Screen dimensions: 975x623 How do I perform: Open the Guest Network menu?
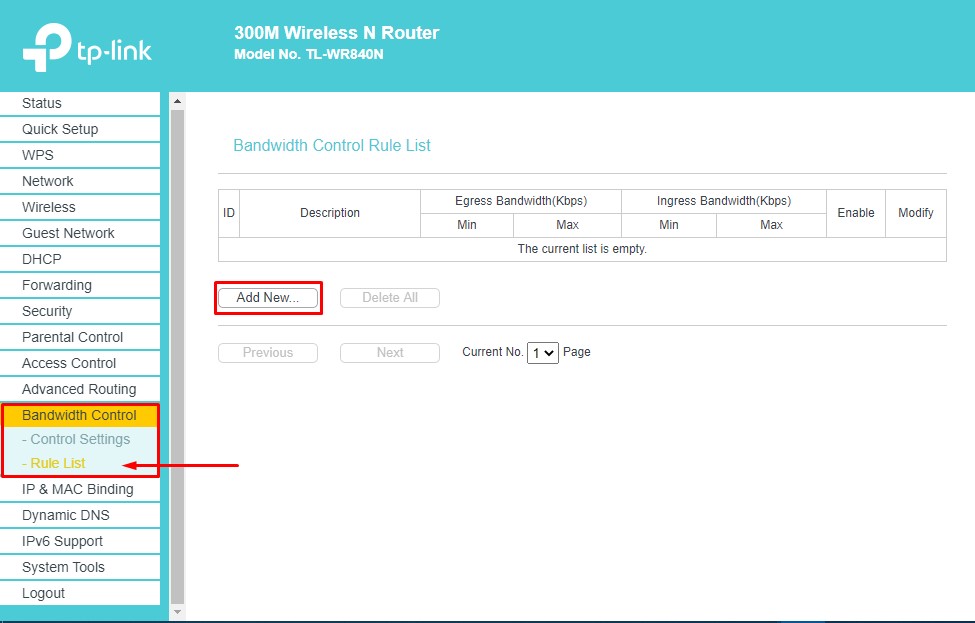point(68,233)
